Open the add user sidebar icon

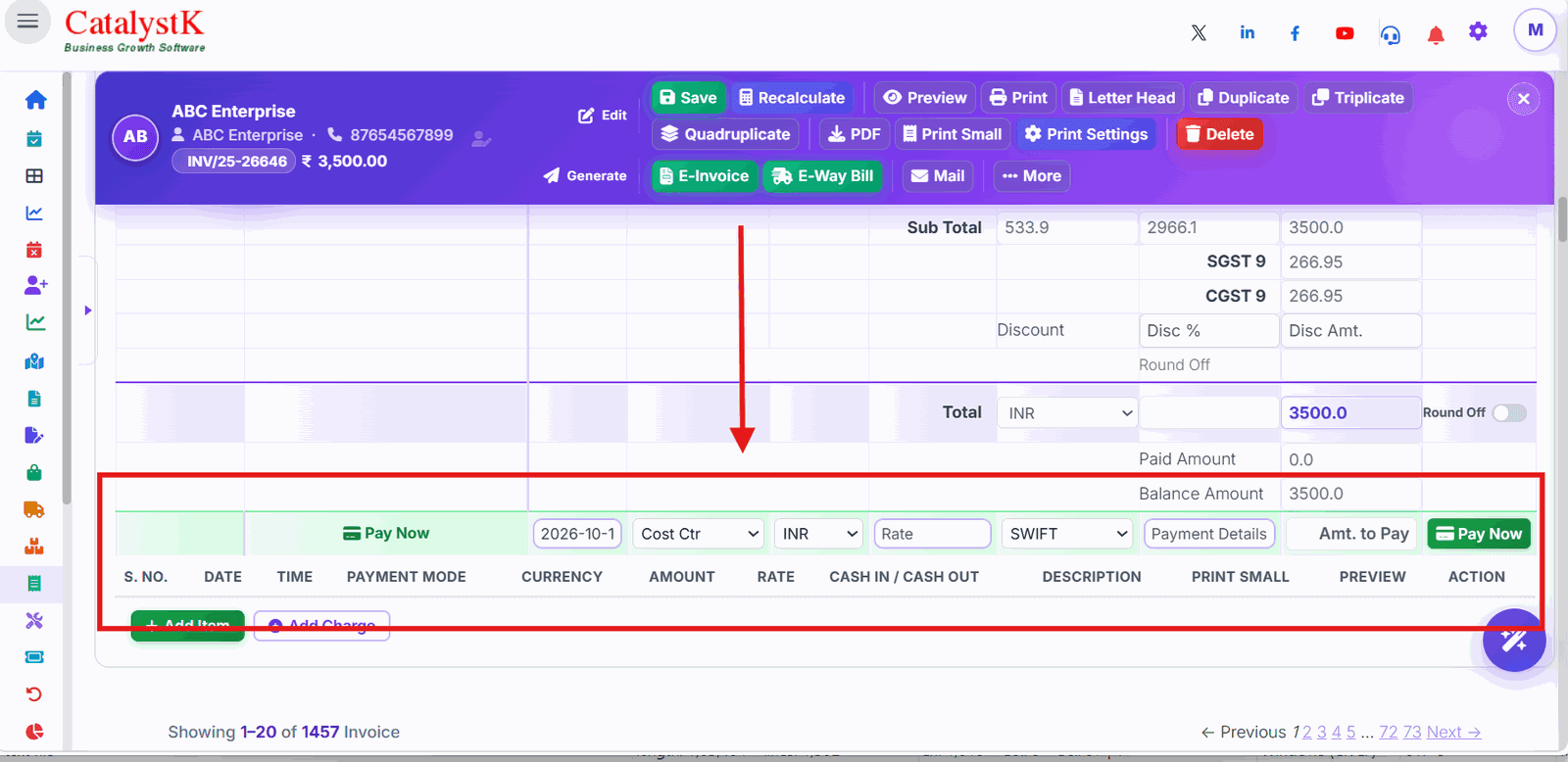[x=35, y=285]
